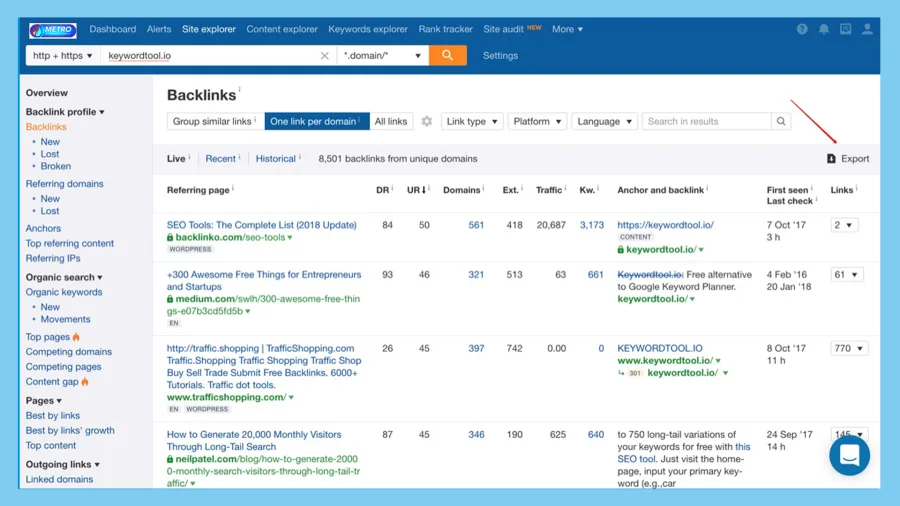Image resolution: width=900 pixels, height=506 pixels.
Task: Collapse Organic search section in sidebar
Action: point(64,277)
